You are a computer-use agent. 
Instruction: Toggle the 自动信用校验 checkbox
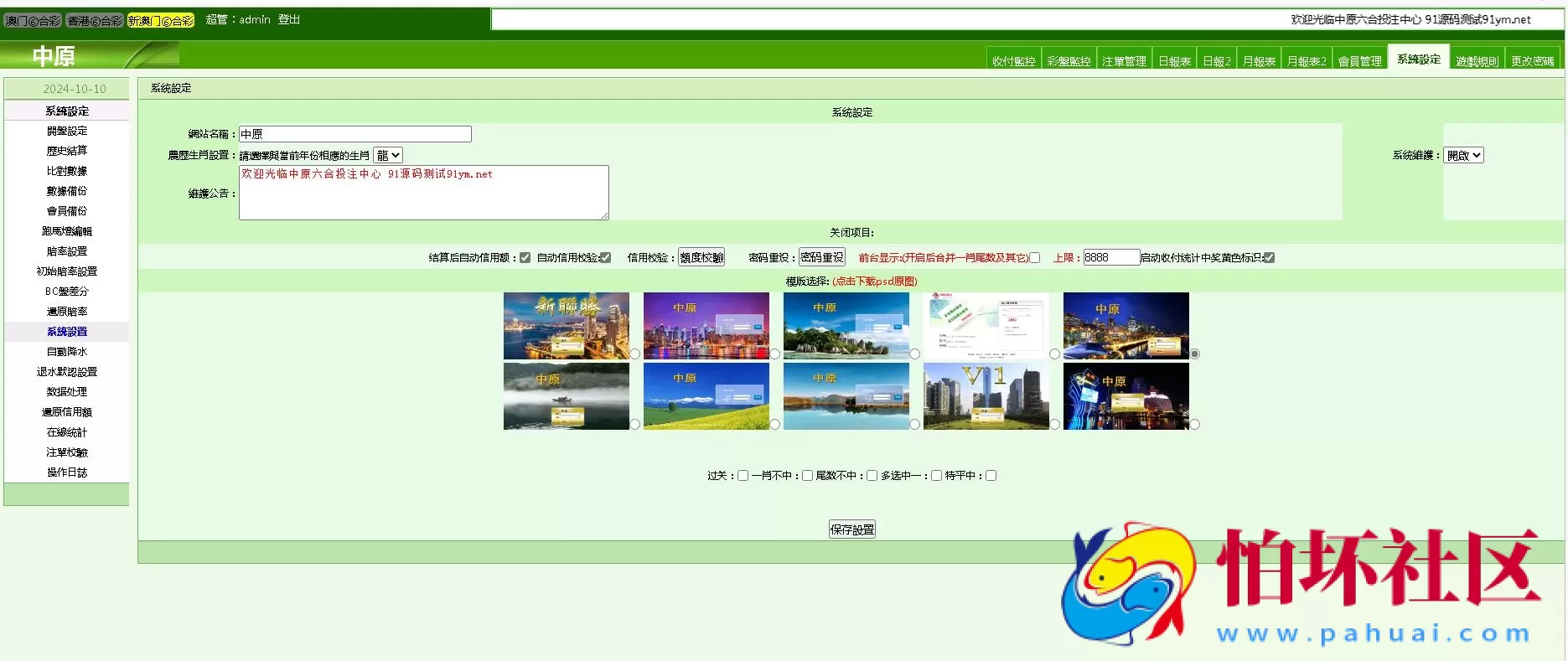pyautogui.click(x=605, y=258)
